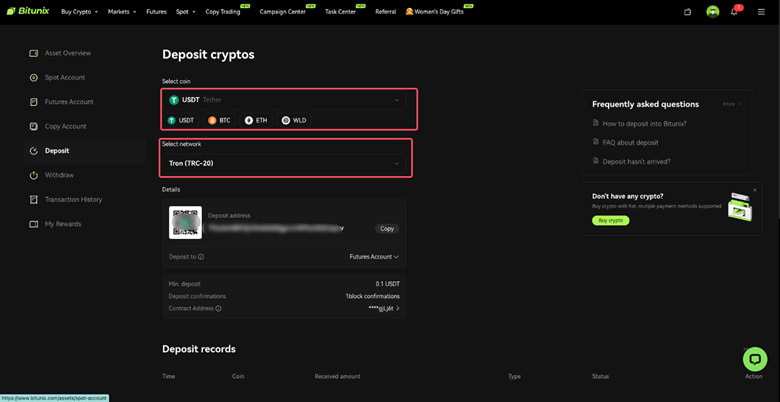
Task: Select the BTC quick coin chip
Action: (x=219, y=120)
